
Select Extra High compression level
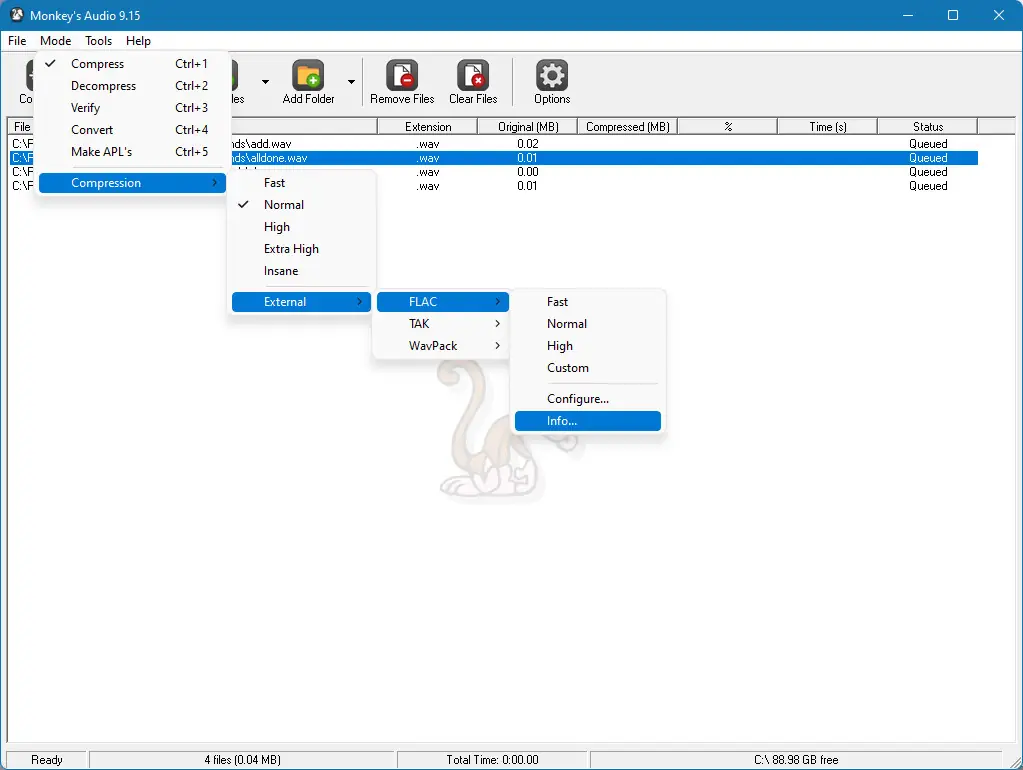[x=301, y=249]
